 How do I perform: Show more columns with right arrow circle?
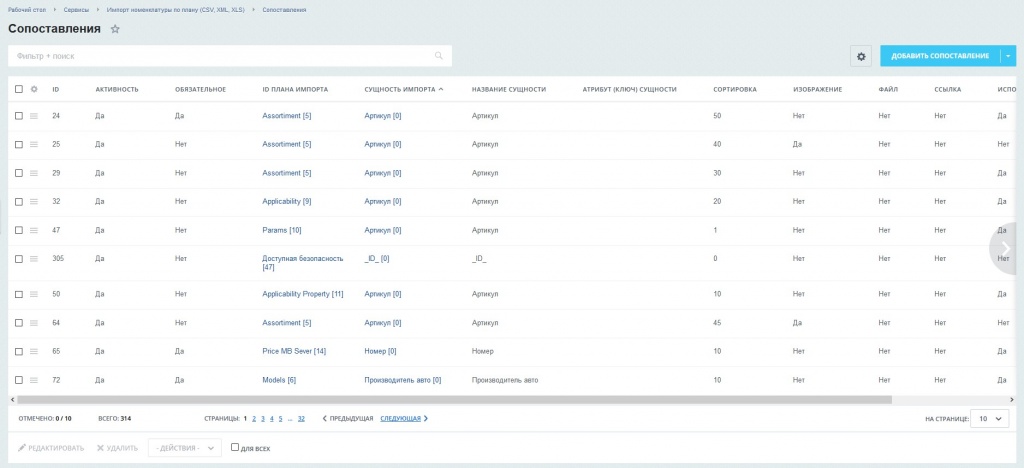click(x=1006, y=248)
